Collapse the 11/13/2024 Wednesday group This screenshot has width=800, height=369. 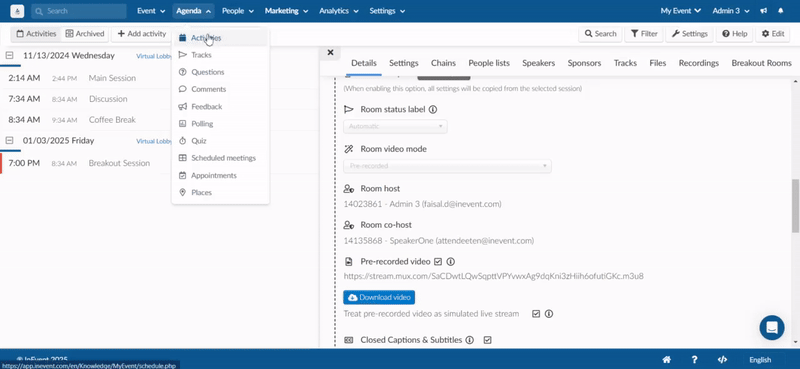coord(9,55)
